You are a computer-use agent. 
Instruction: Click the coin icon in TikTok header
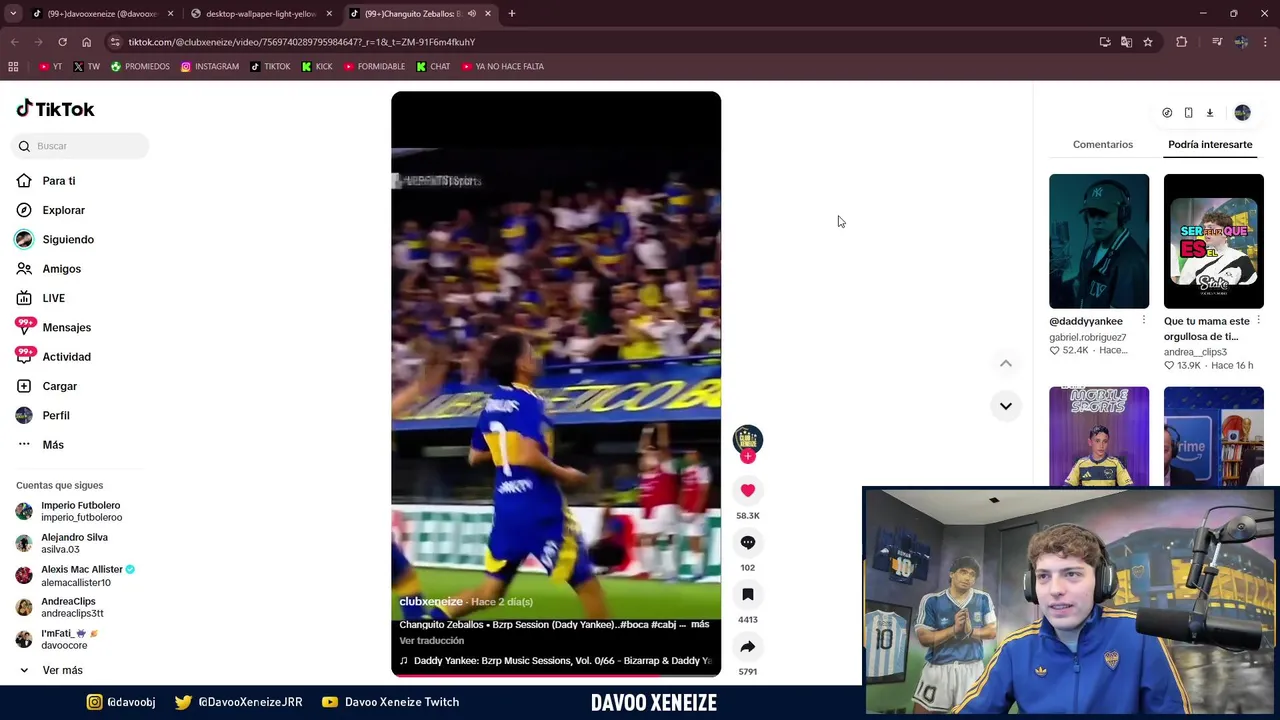click(x=1167, y=113)
